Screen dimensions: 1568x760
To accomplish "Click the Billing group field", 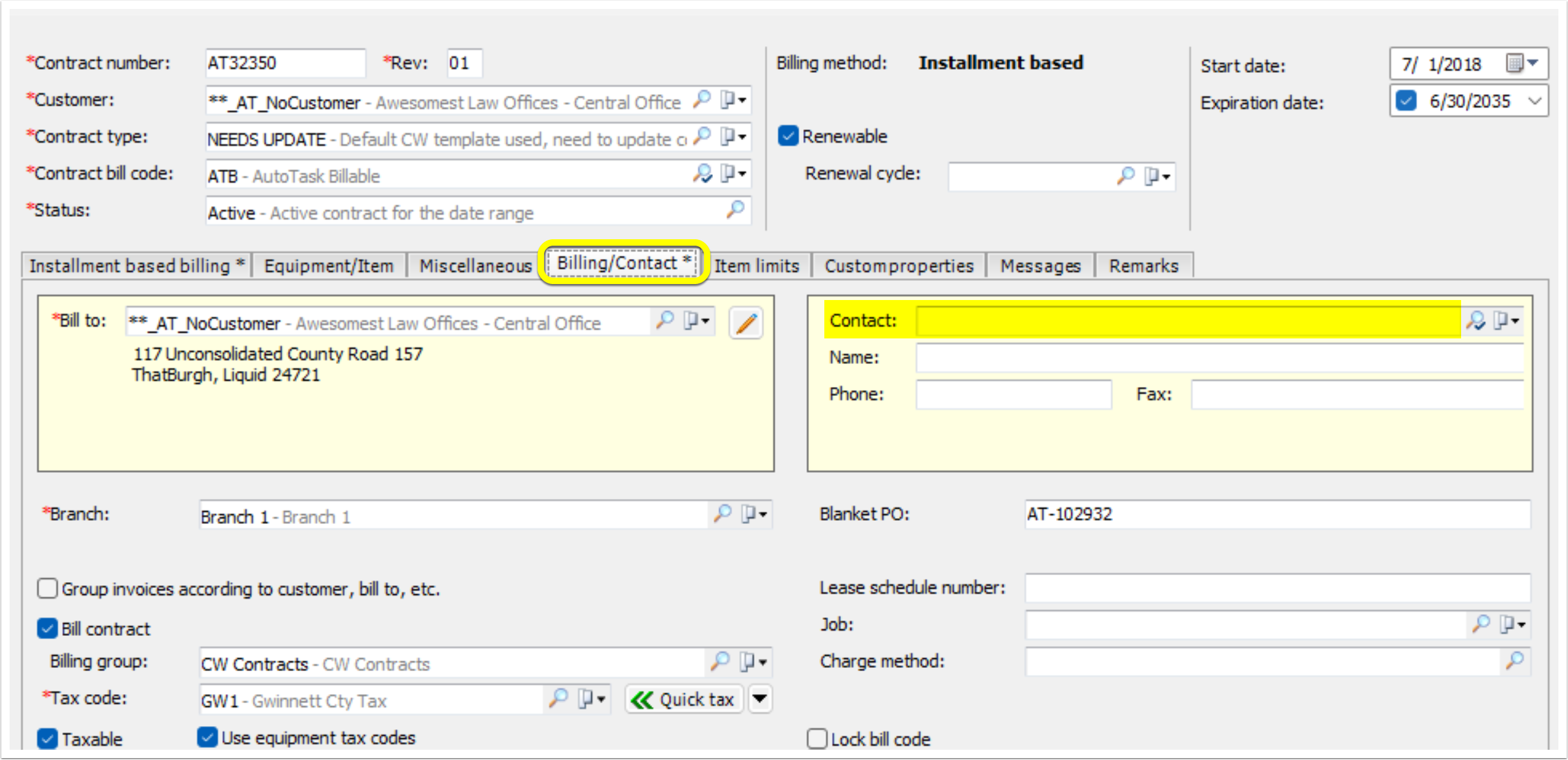I will coord(453,663).
